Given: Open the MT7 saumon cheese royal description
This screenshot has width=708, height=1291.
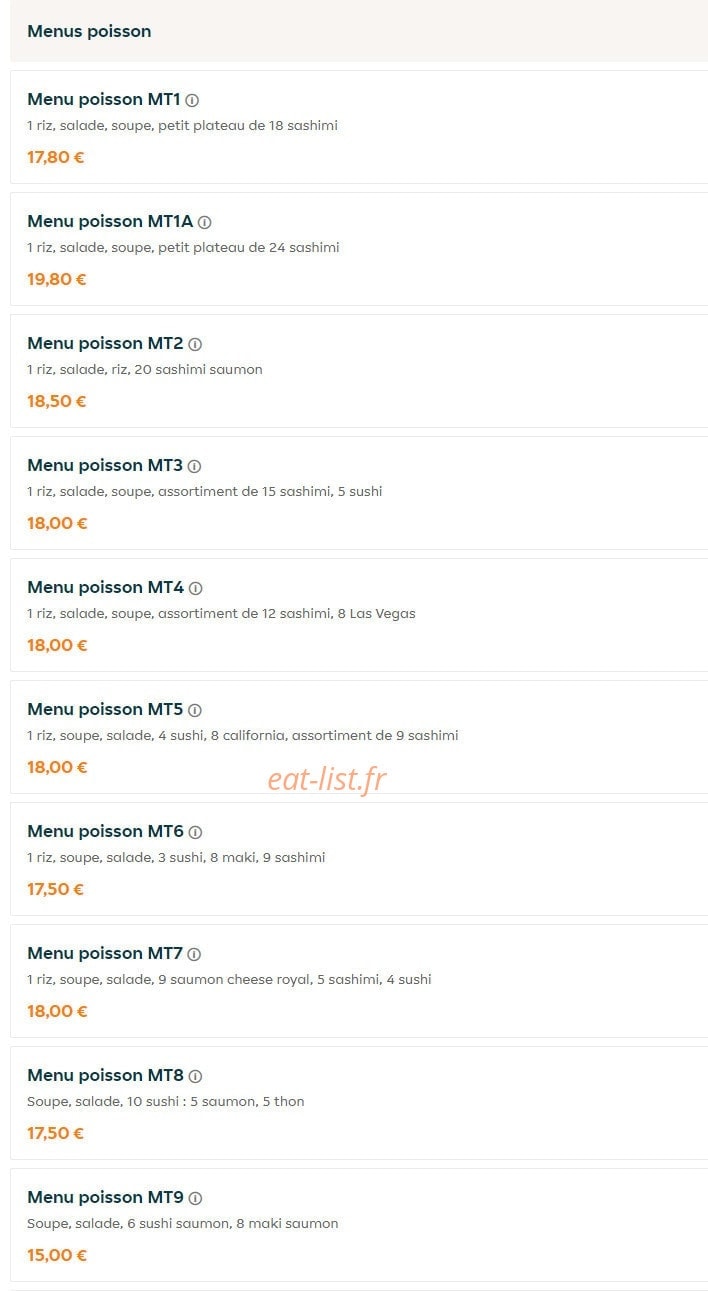Looking at the screenshot, I should point(229,980).
